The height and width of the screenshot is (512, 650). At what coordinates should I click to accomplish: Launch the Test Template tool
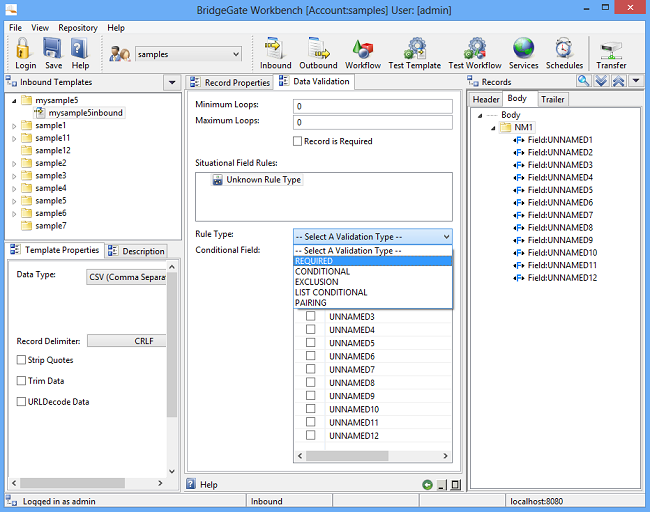click(x=415, y=49)
